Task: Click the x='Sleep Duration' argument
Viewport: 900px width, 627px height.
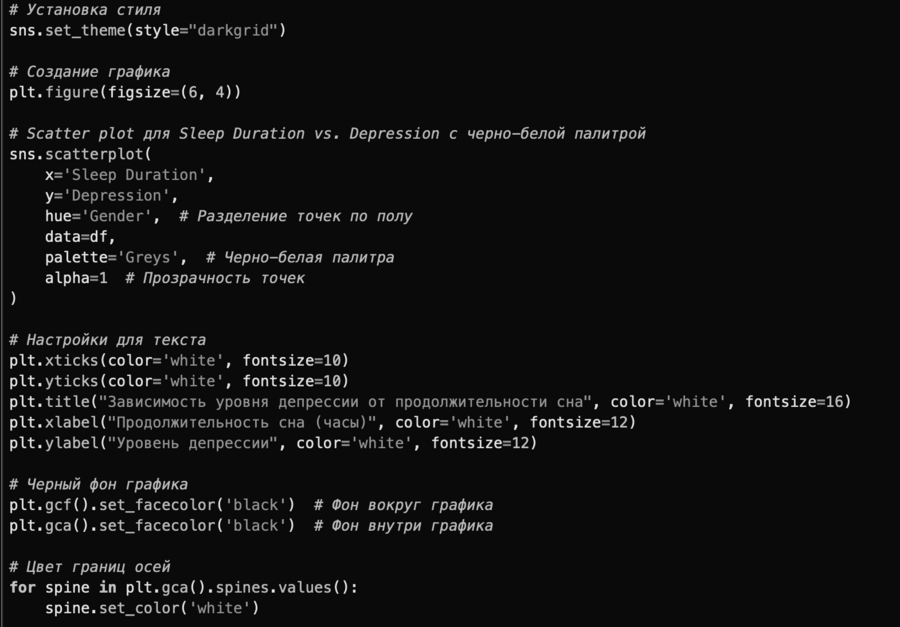Action: tap(129, 175)
